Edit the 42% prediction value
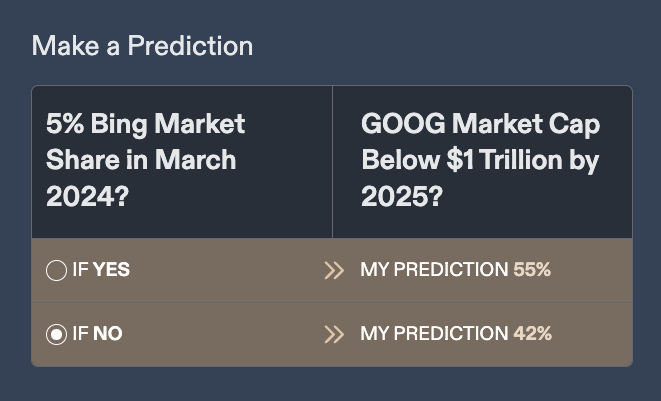 (x=532, y=334)
